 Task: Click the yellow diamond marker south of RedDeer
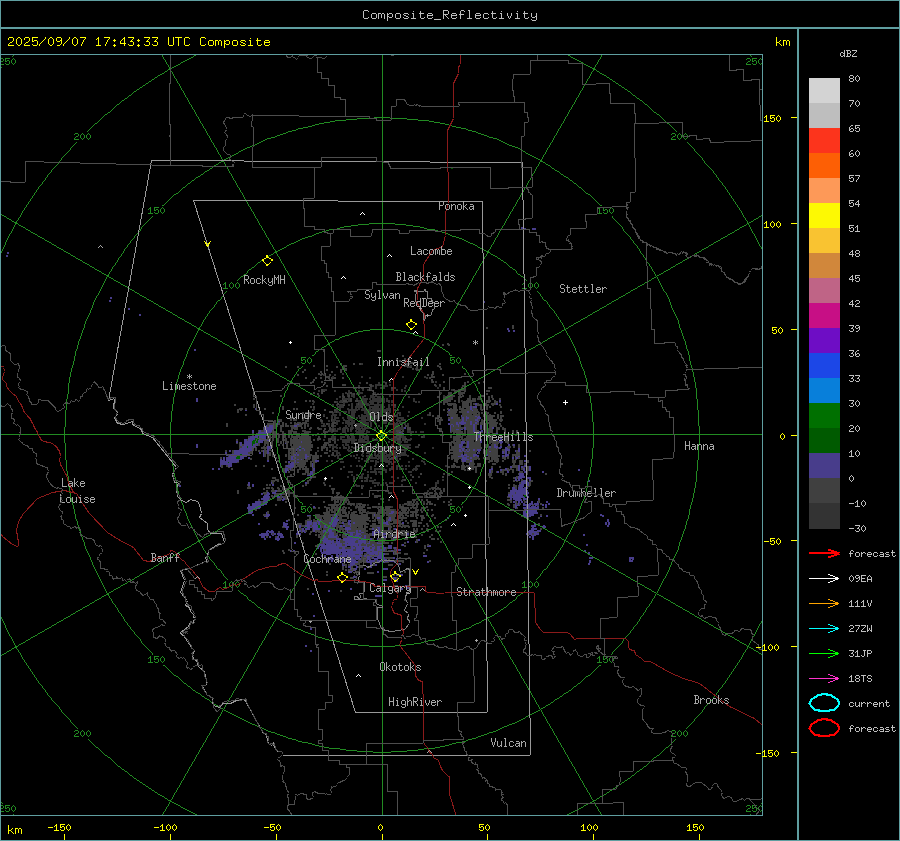pos(412,325)
